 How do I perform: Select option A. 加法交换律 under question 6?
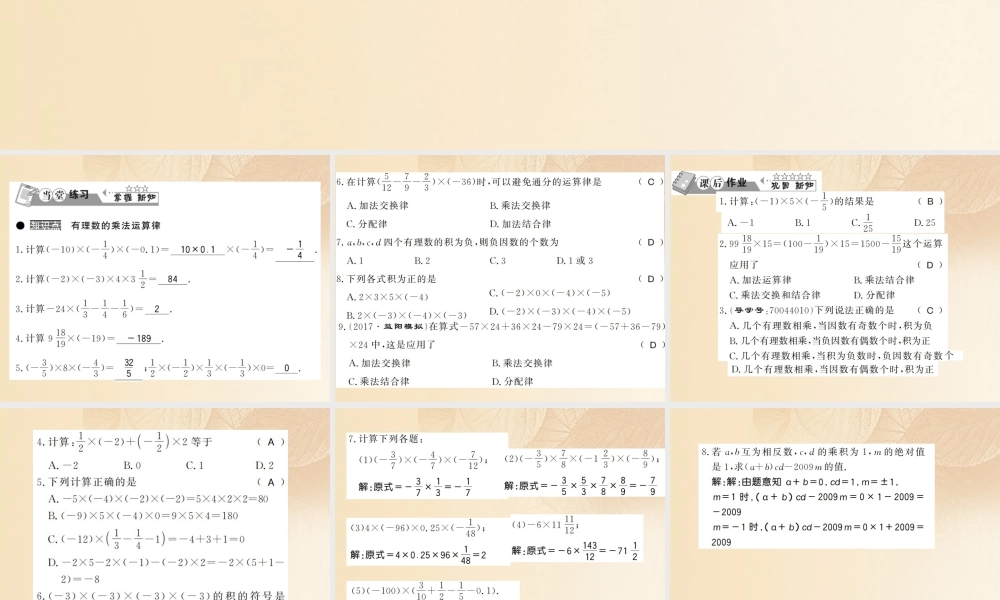[x=378, y=205]
